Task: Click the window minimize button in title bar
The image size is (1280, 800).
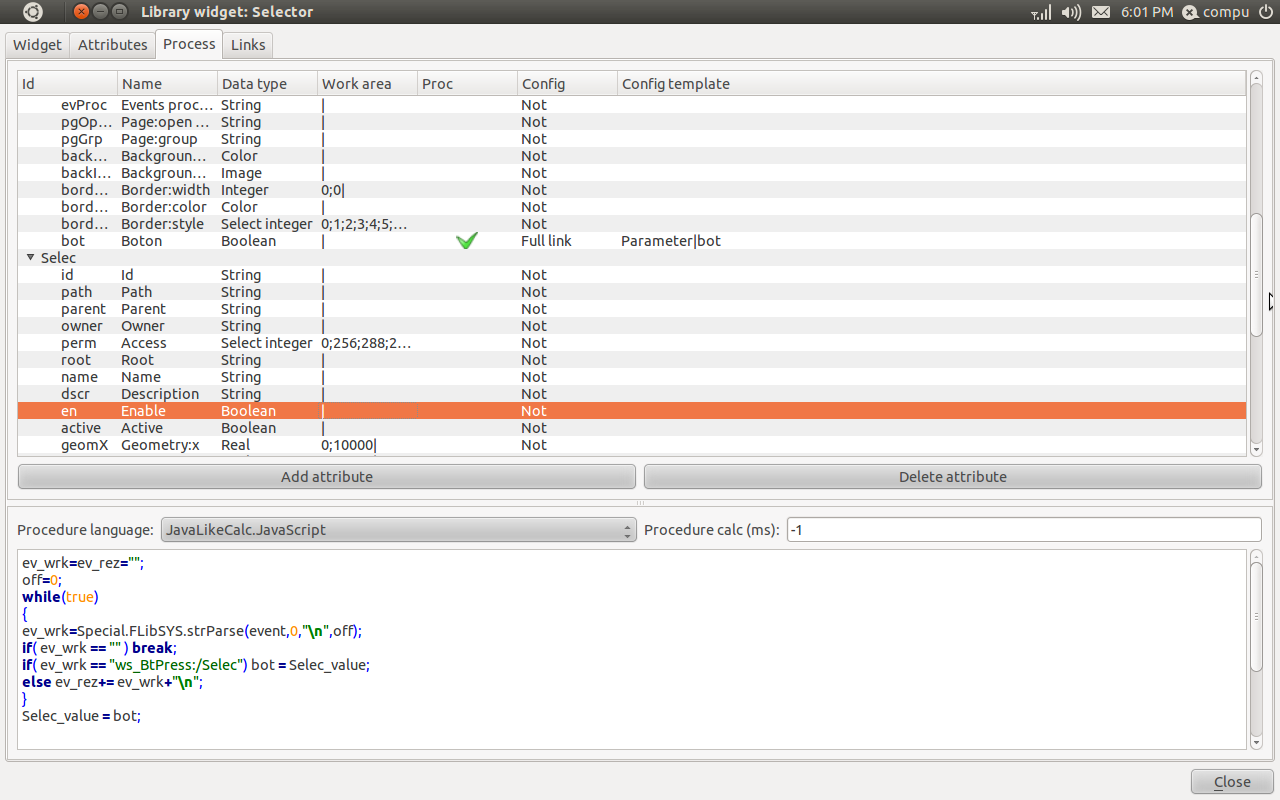Action: tap(101, 12)
